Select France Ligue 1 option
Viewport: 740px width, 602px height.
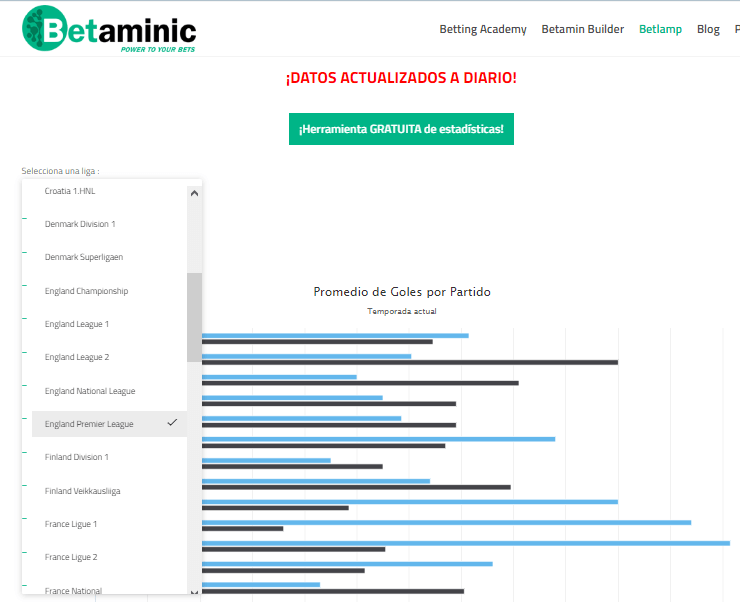pos(71,524)
